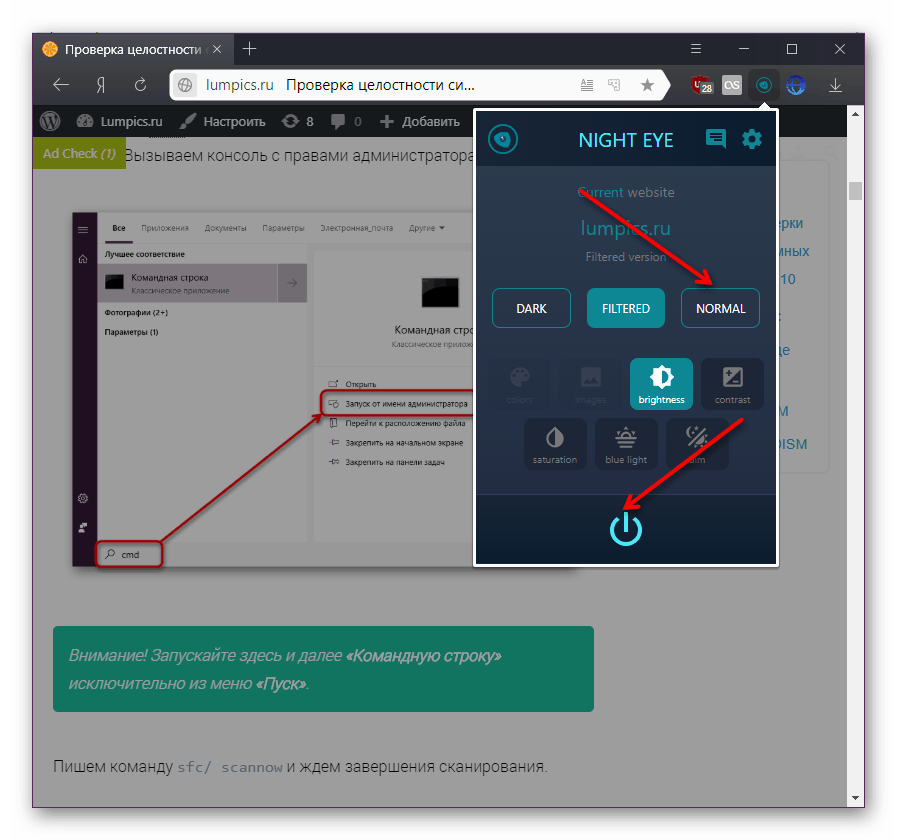Open a new tab with the plus button
The image size is (897, 840).
point(249,49)
